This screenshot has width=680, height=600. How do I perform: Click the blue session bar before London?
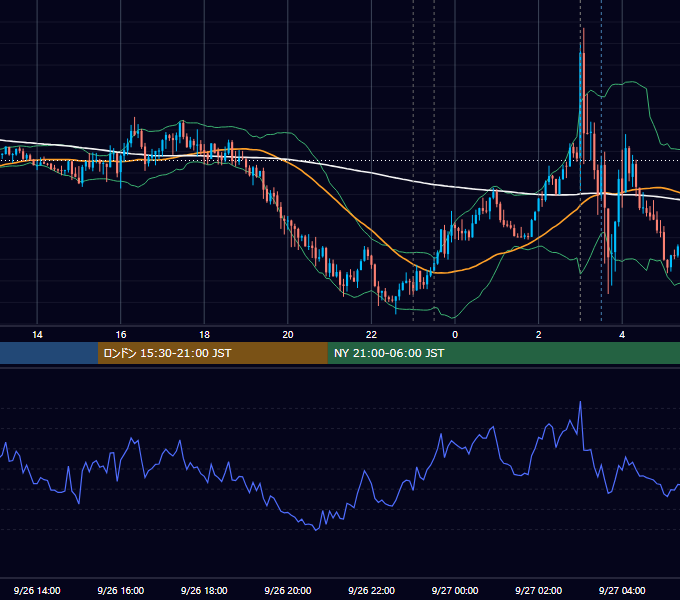(x=49, y=353)
